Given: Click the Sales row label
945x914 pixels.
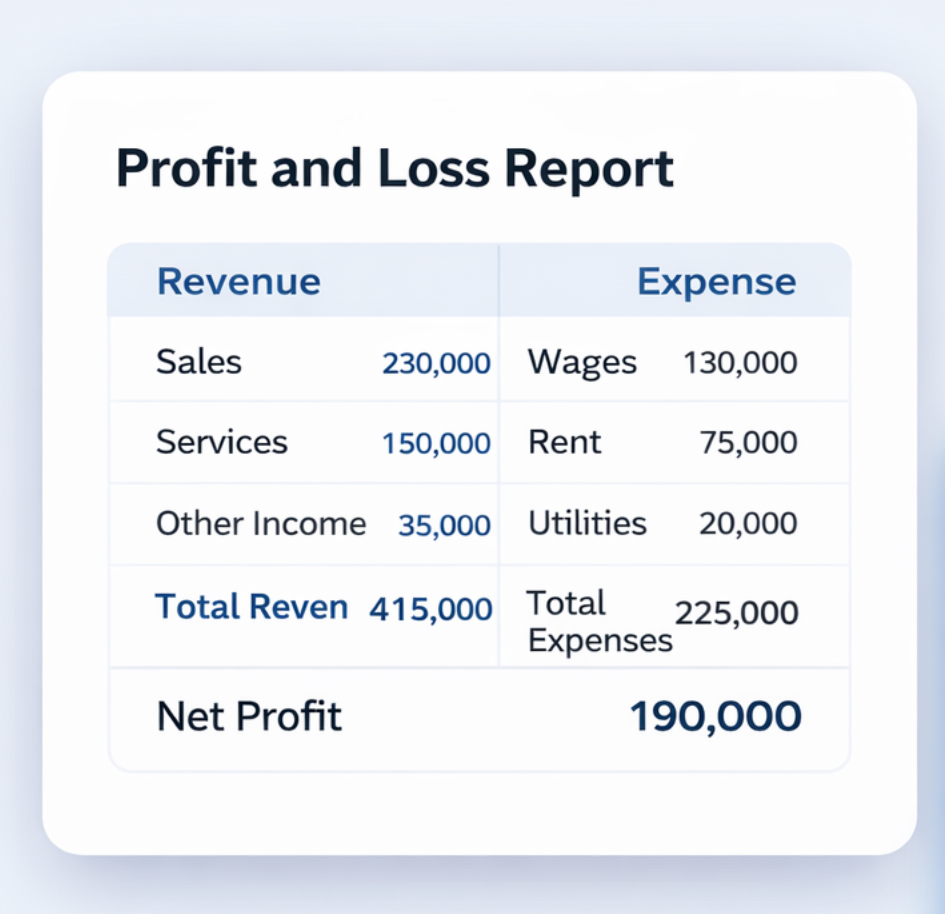Looking at the screenshot, I should 199,361.
